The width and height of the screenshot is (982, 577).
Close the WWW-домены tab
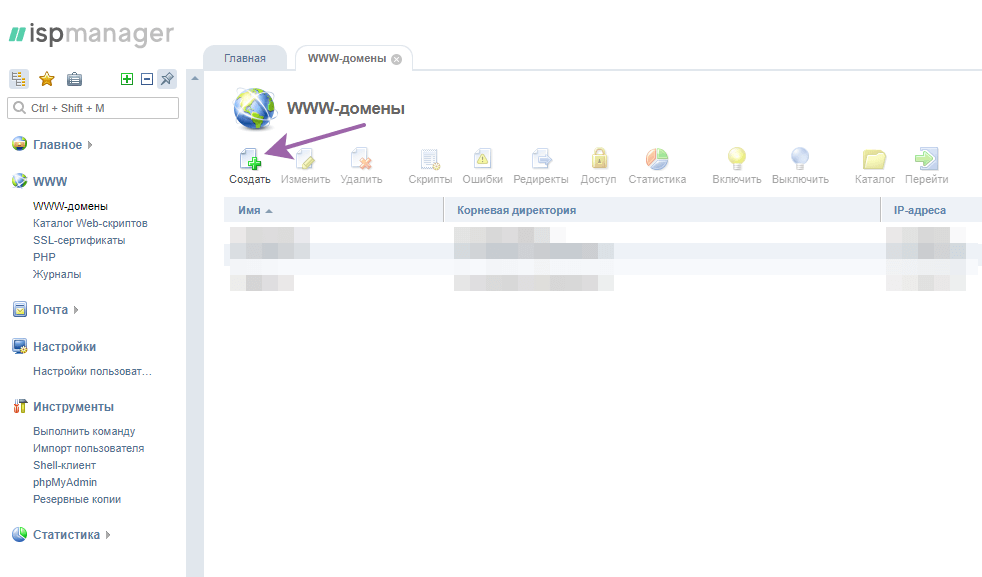click(x=397, y=59)
